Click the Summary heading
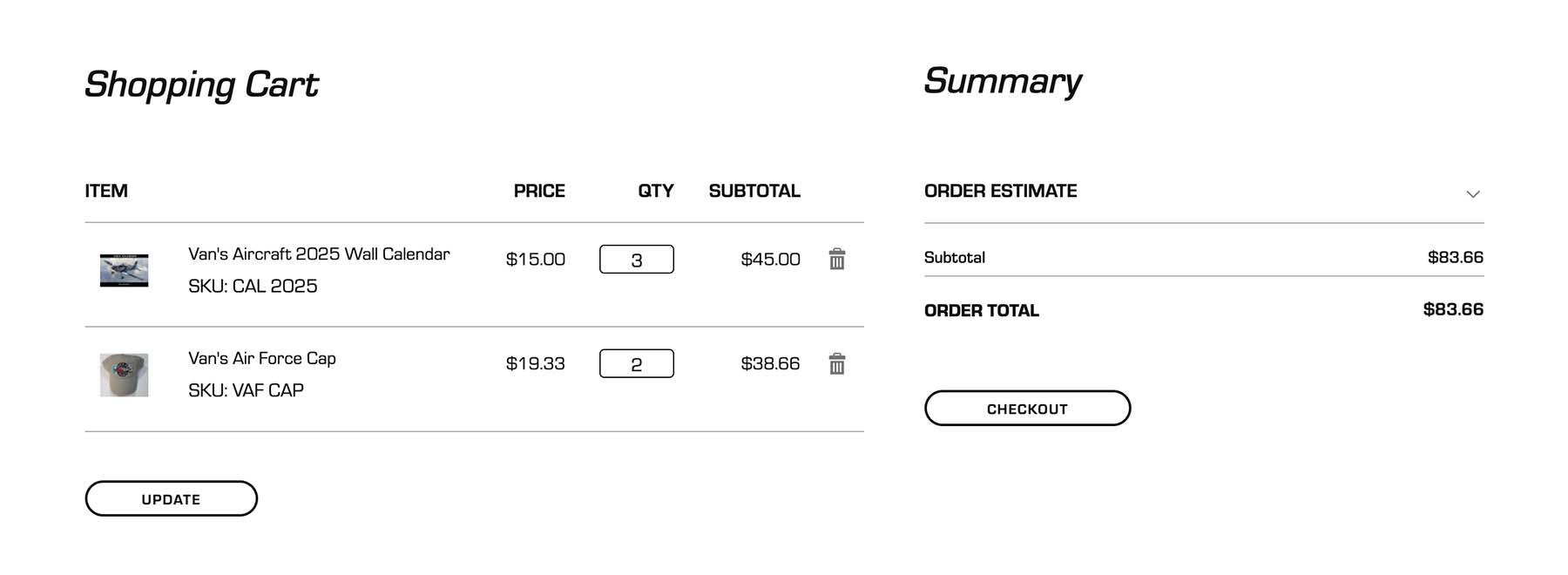1568x575 pixels. 1004,81
